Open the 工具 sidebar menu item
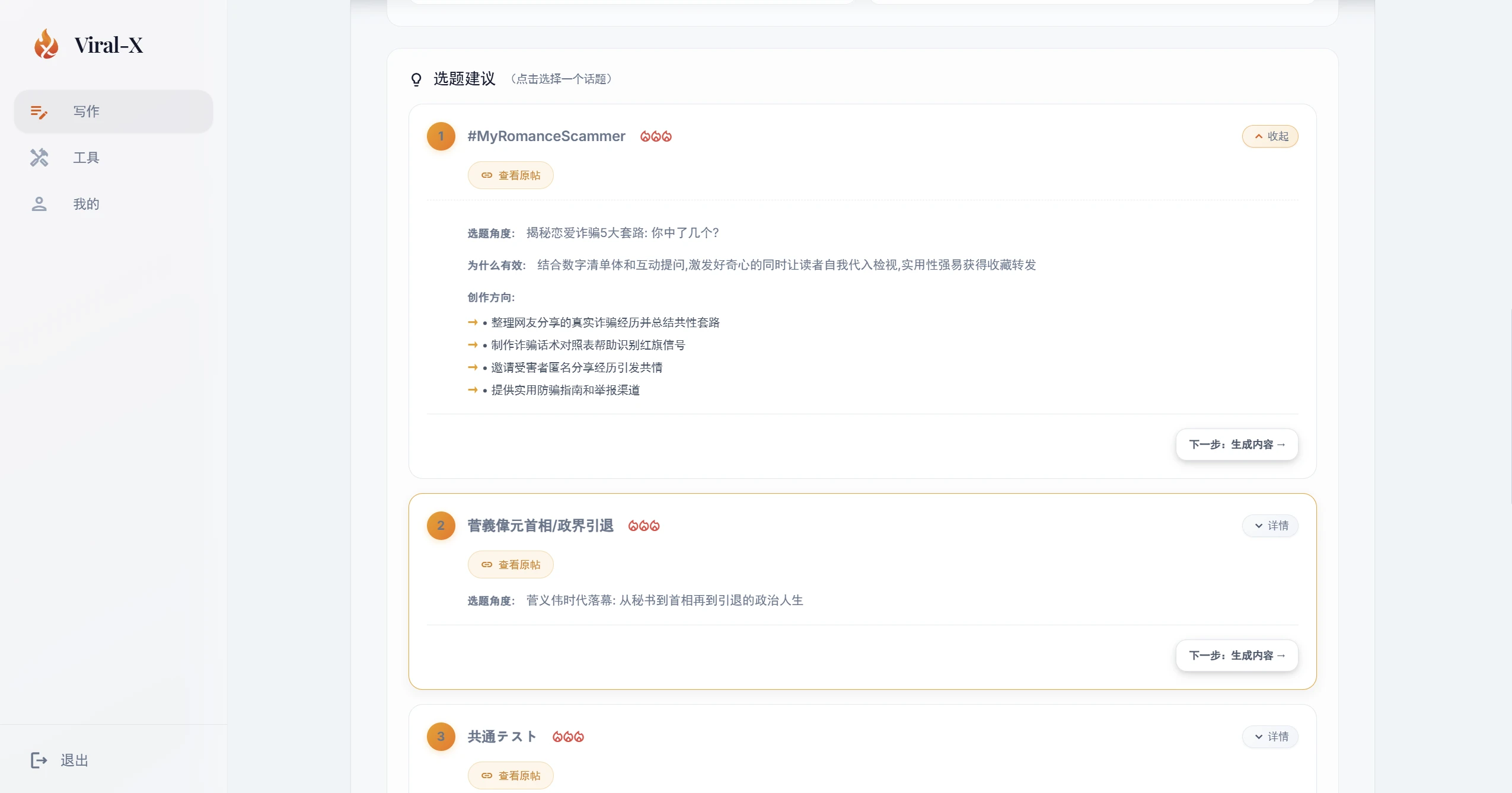Screen dimensions: 1512x793 point(113,158)
